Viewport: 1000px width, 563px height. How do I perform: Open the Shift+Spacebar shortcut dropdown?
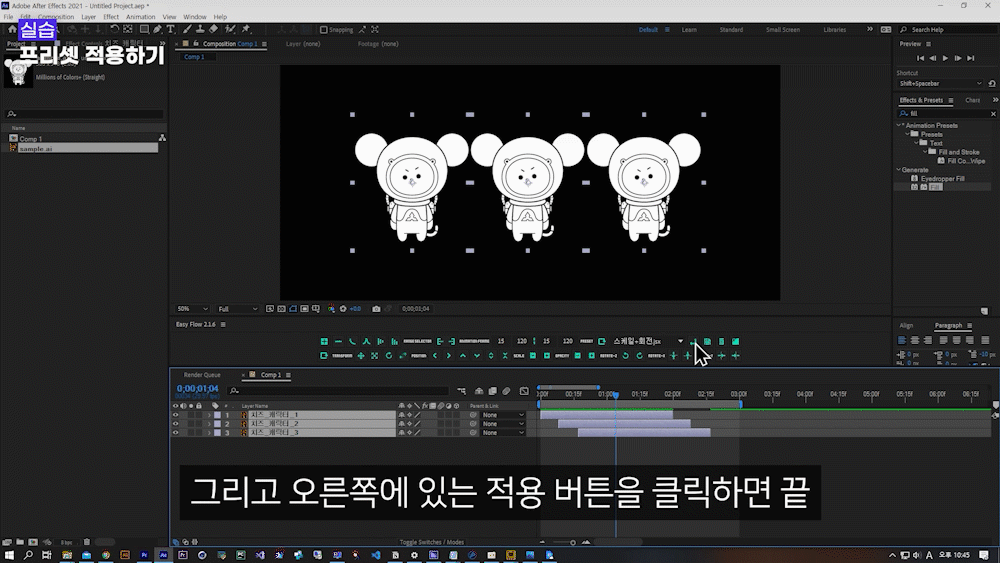940,84
